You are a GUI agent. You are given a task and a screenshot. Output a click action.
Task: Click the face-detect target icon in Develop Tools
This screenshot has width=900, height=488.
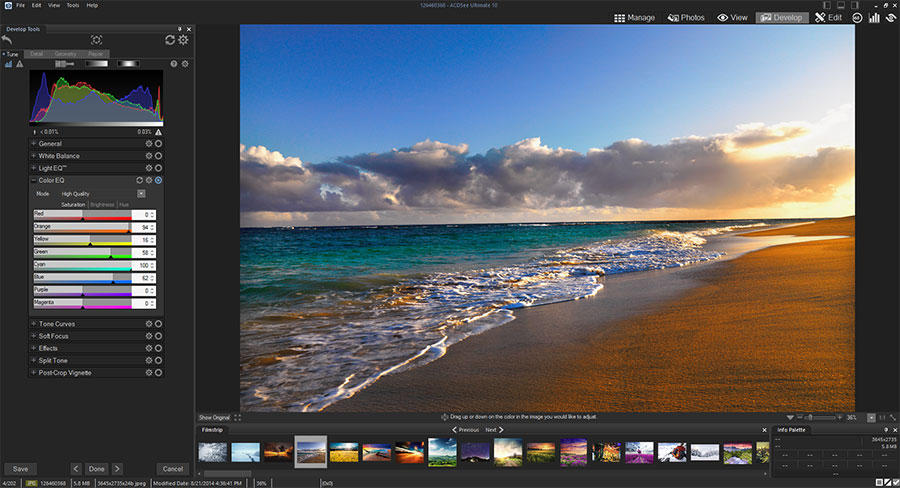(x=96, y=40)
